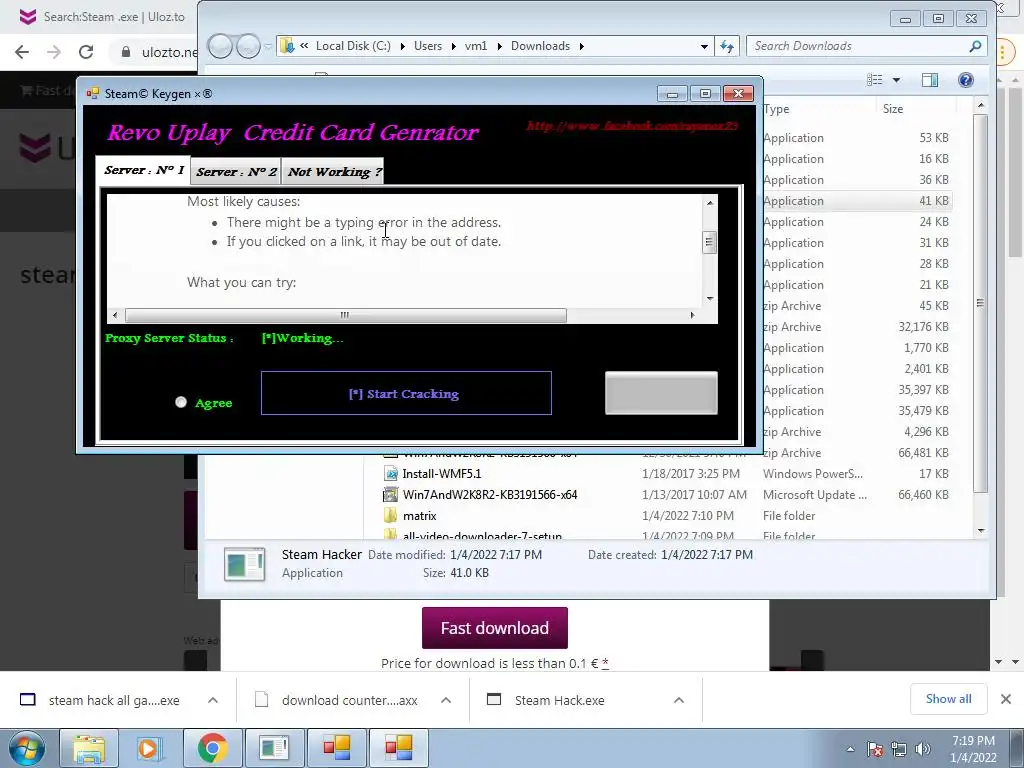Open the download counter....axx item
Viewport: 1024px width, 768px height.
349,700
